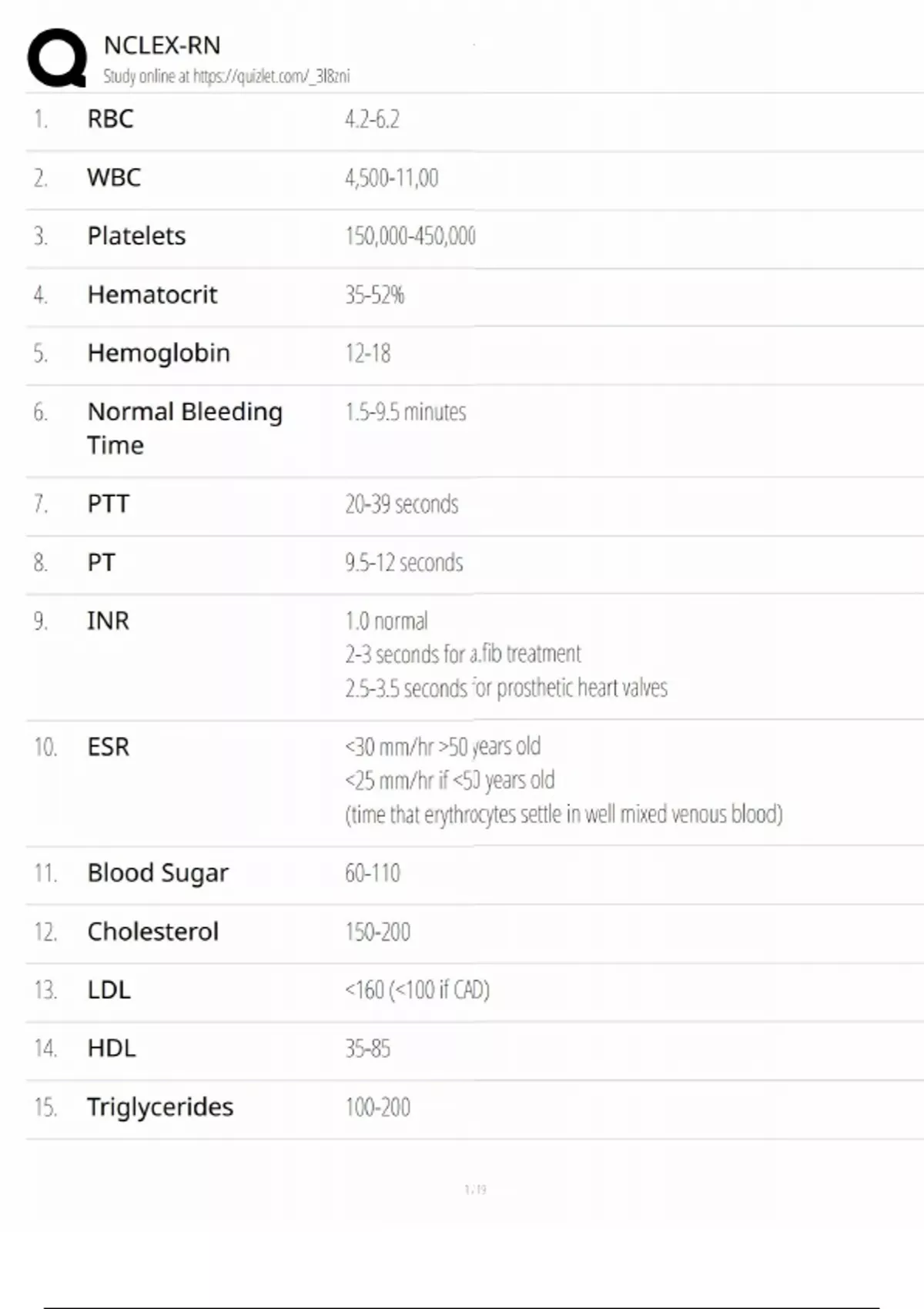This screenshot has height=1309, width=924.
Task: Select the LDL term
Action: pos(109,990)
